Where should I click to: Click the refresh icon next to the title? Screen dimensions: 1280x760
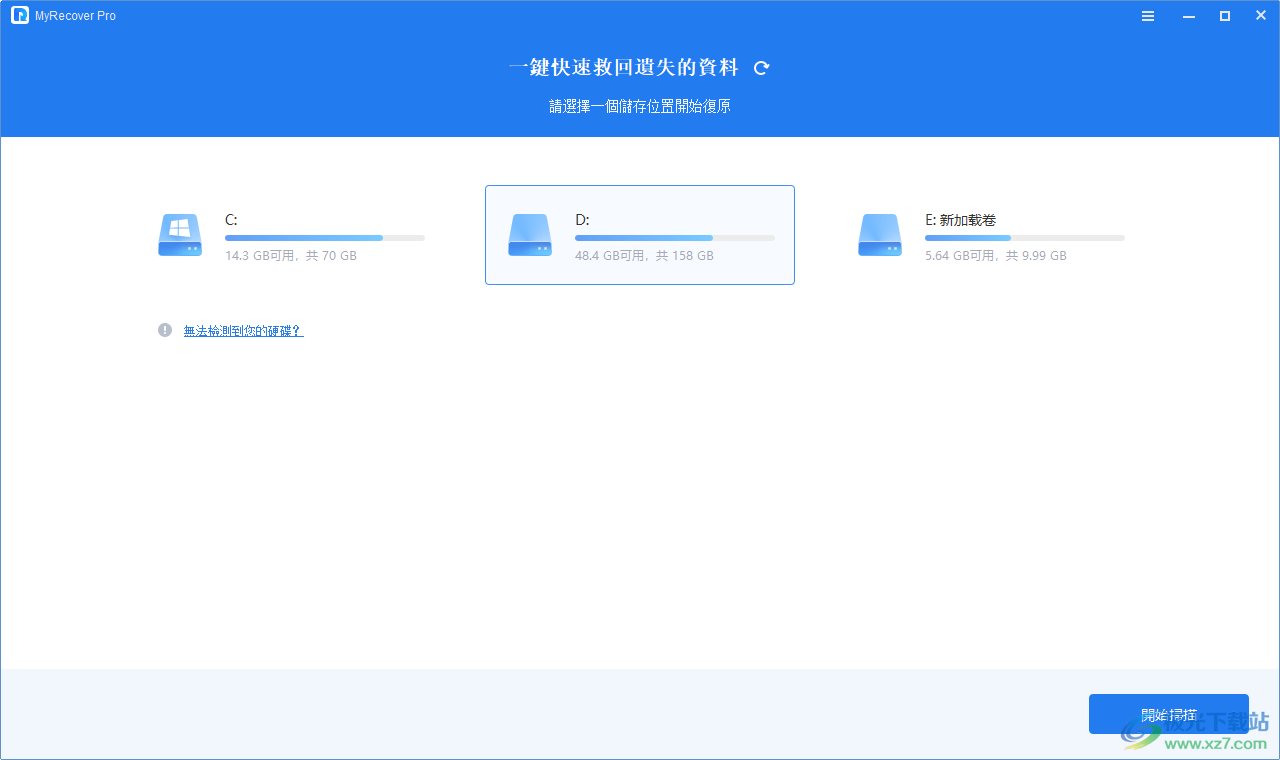(x=761, y=67)
